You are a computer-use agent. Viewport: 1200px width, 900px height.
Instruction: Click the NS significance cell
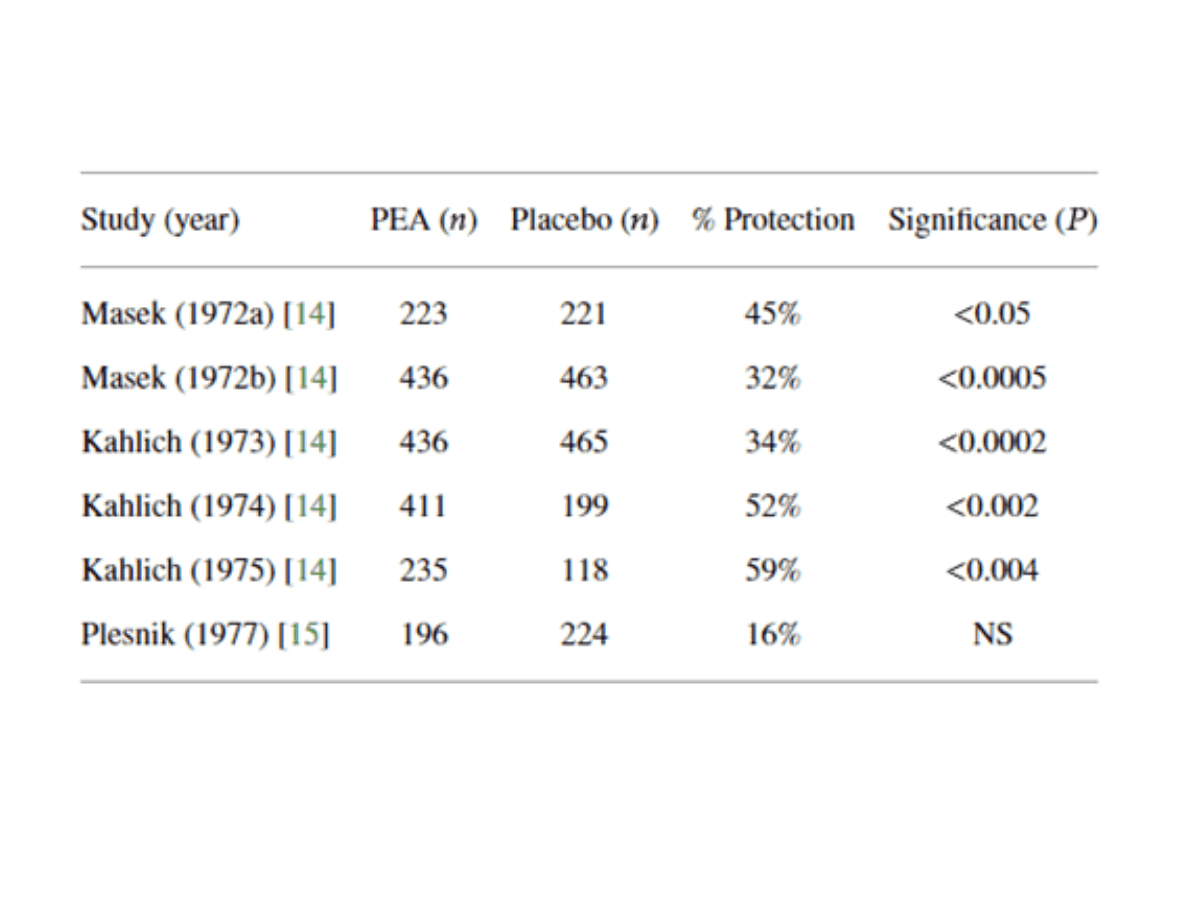point(992,635)
